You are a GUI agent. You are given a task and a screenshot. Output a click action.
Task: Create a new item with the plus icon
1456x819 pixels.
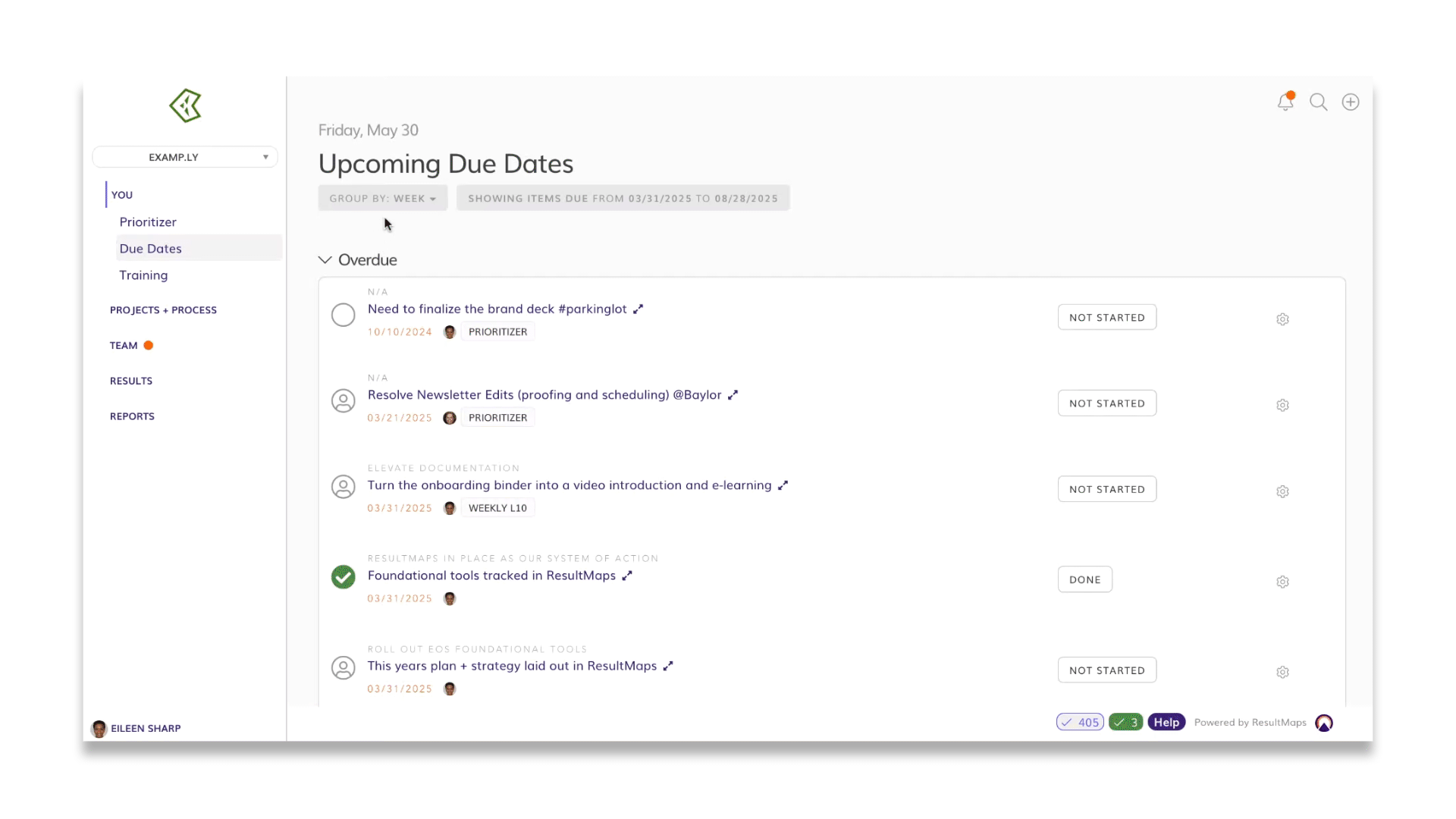pyautogui.click(x=1351, y=101)
